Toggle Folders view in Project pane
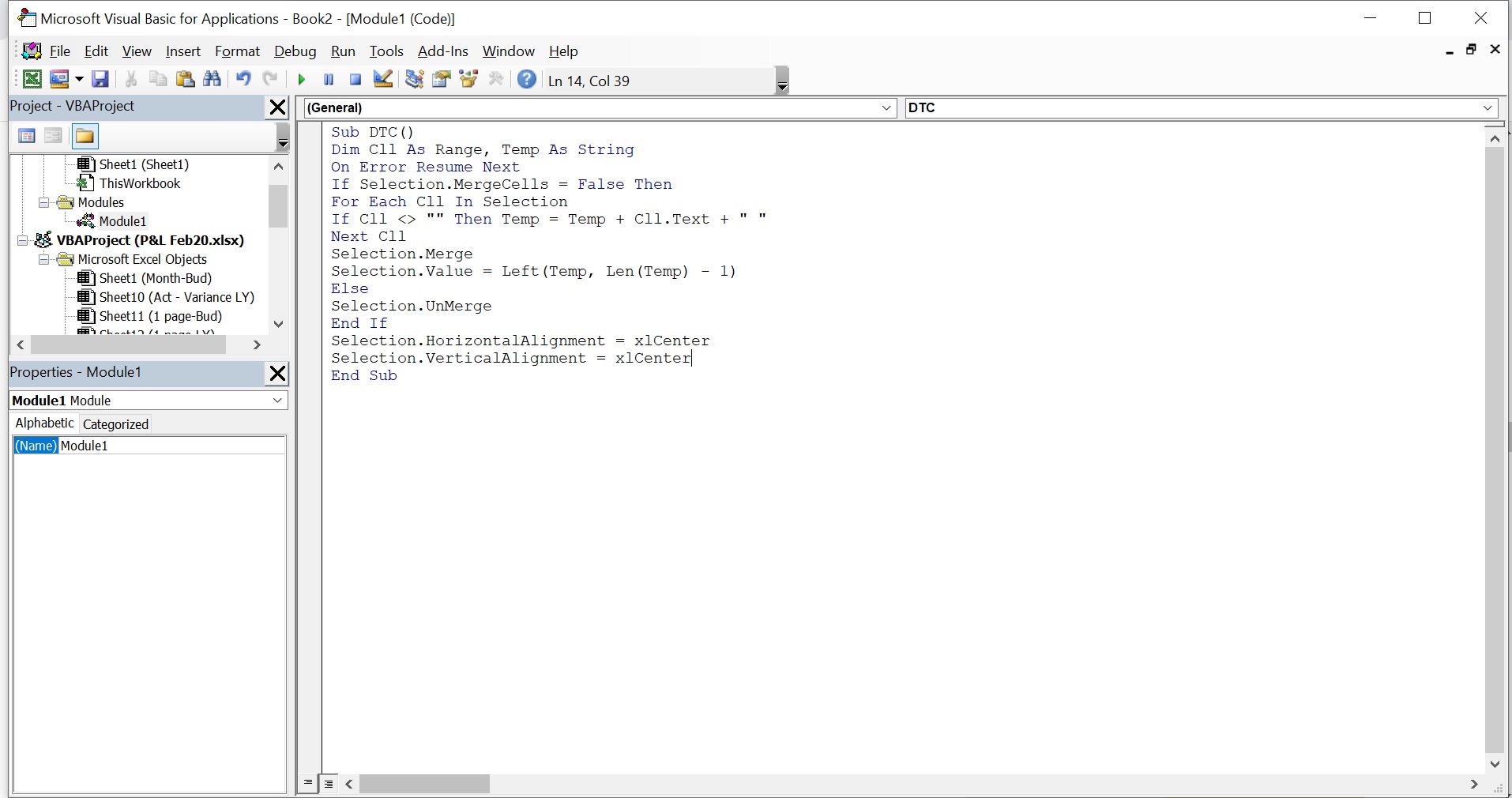 coord(85,137)
